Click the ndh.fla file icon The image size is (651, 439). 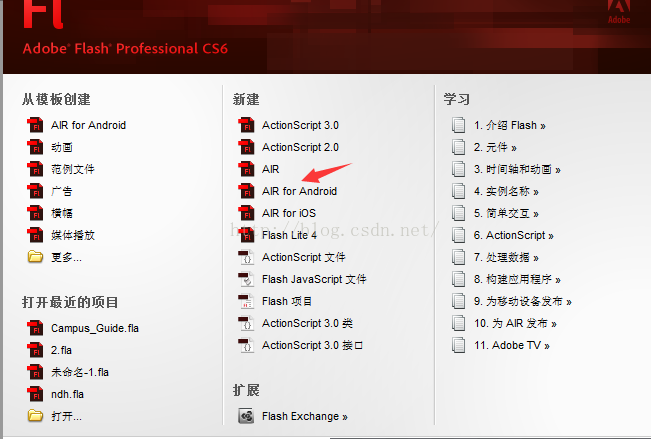35,394
